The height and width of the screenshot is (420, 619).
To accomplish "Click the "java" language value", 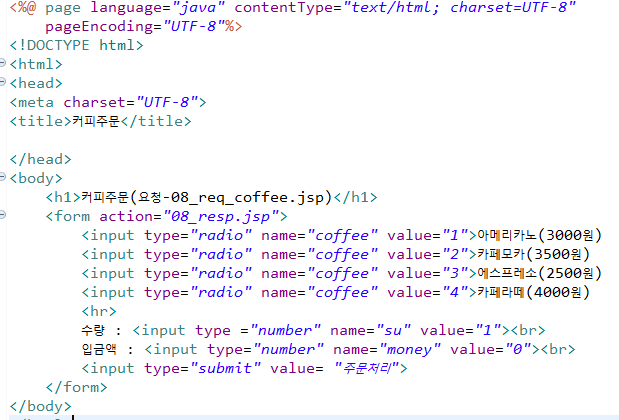I will (199, 8).
